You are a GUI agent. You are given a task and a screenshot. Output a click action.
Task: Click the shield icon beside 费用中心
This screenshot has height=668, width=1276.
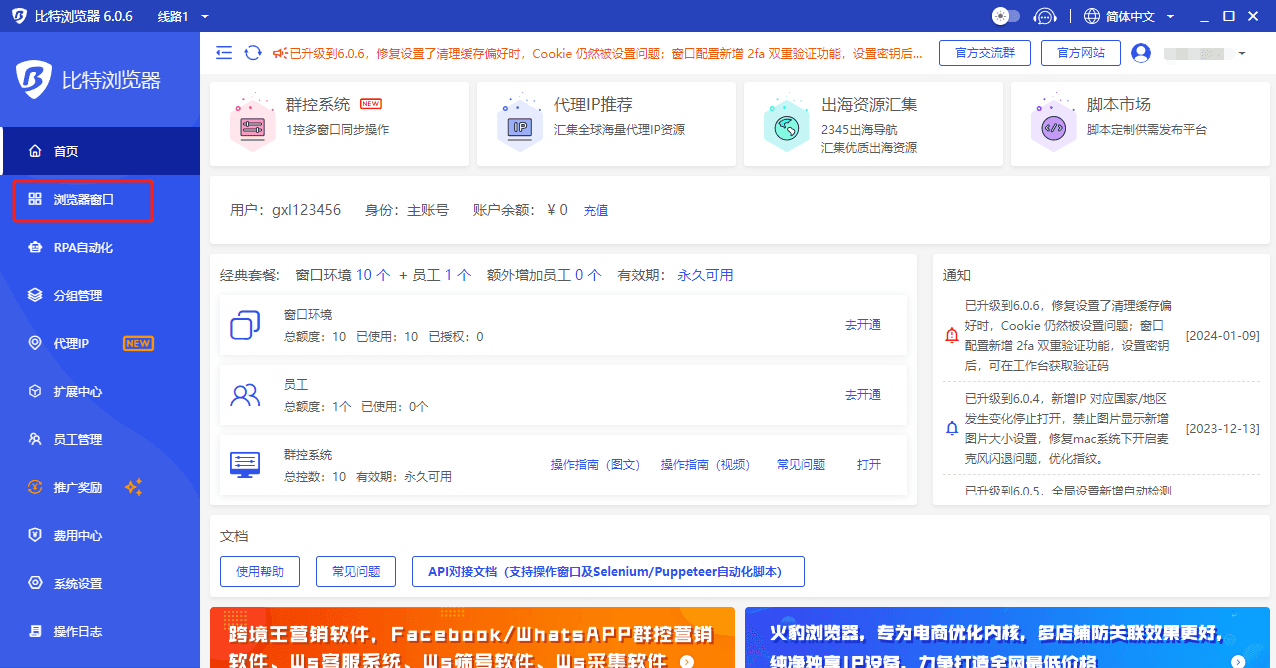[35, 535]
